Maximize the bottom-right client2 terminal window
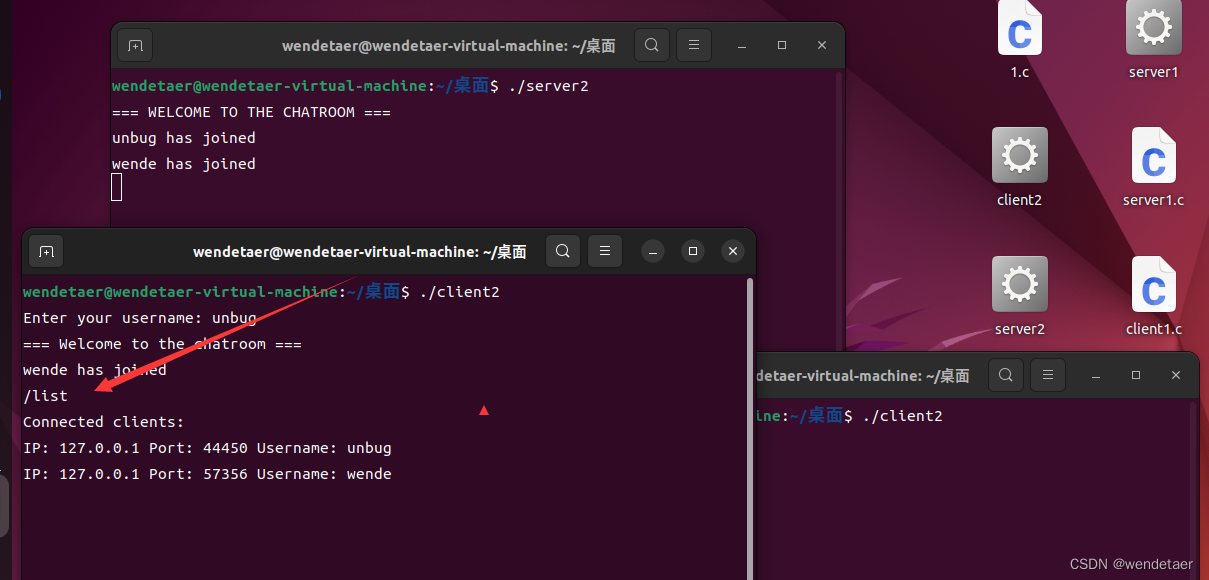Image resolution: width=1209 pixels, height=580 pixels. [1136, 375]
